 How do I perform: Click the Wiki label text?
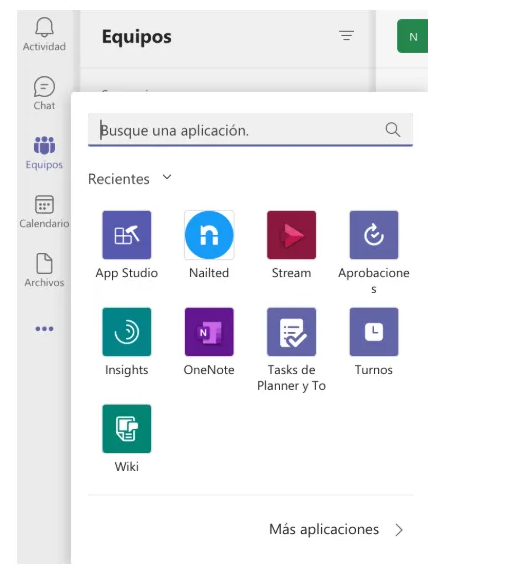click(127, 467)
